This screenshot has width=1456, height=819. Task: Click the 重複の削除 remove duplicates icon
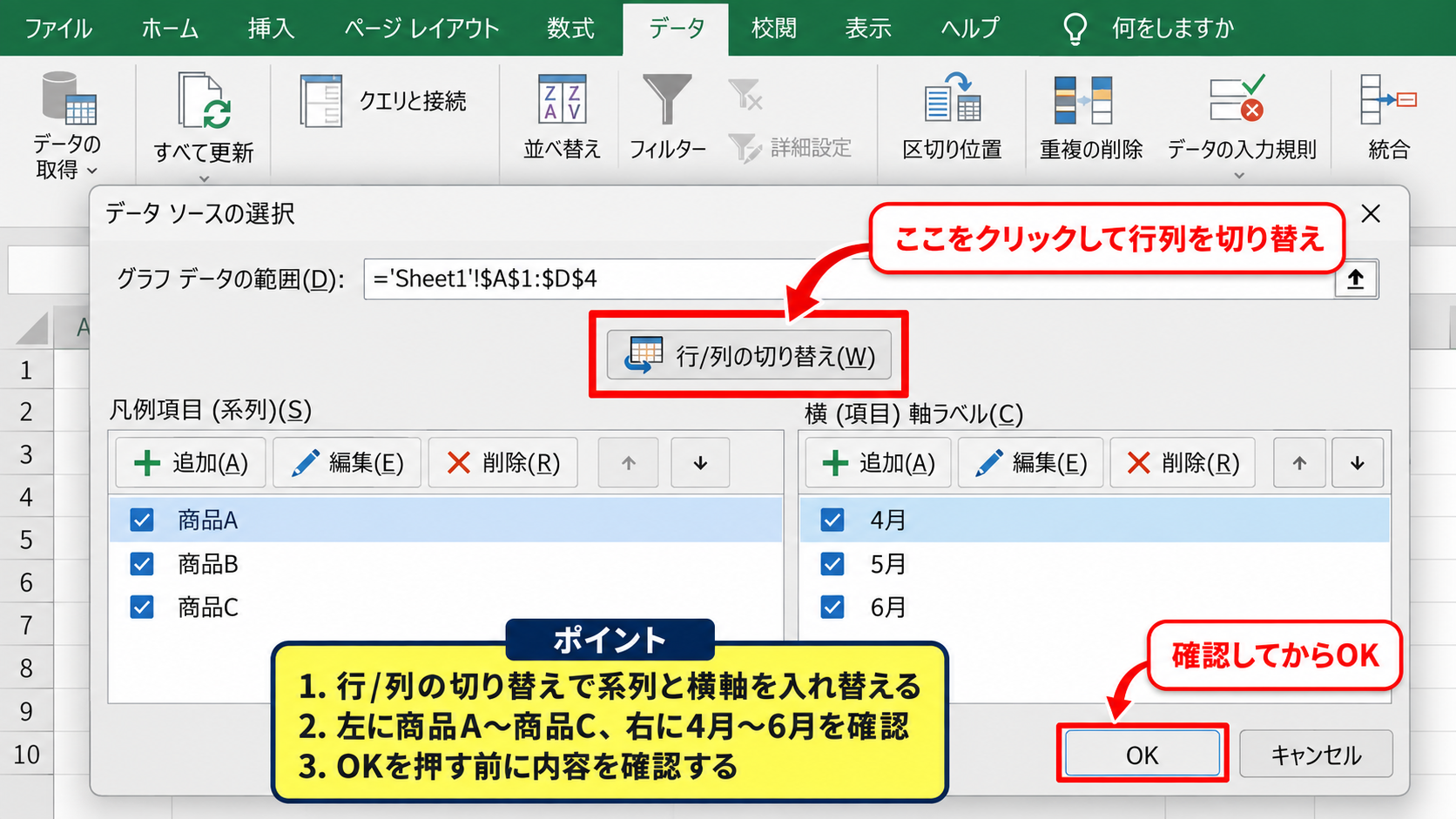(1083, 99)
